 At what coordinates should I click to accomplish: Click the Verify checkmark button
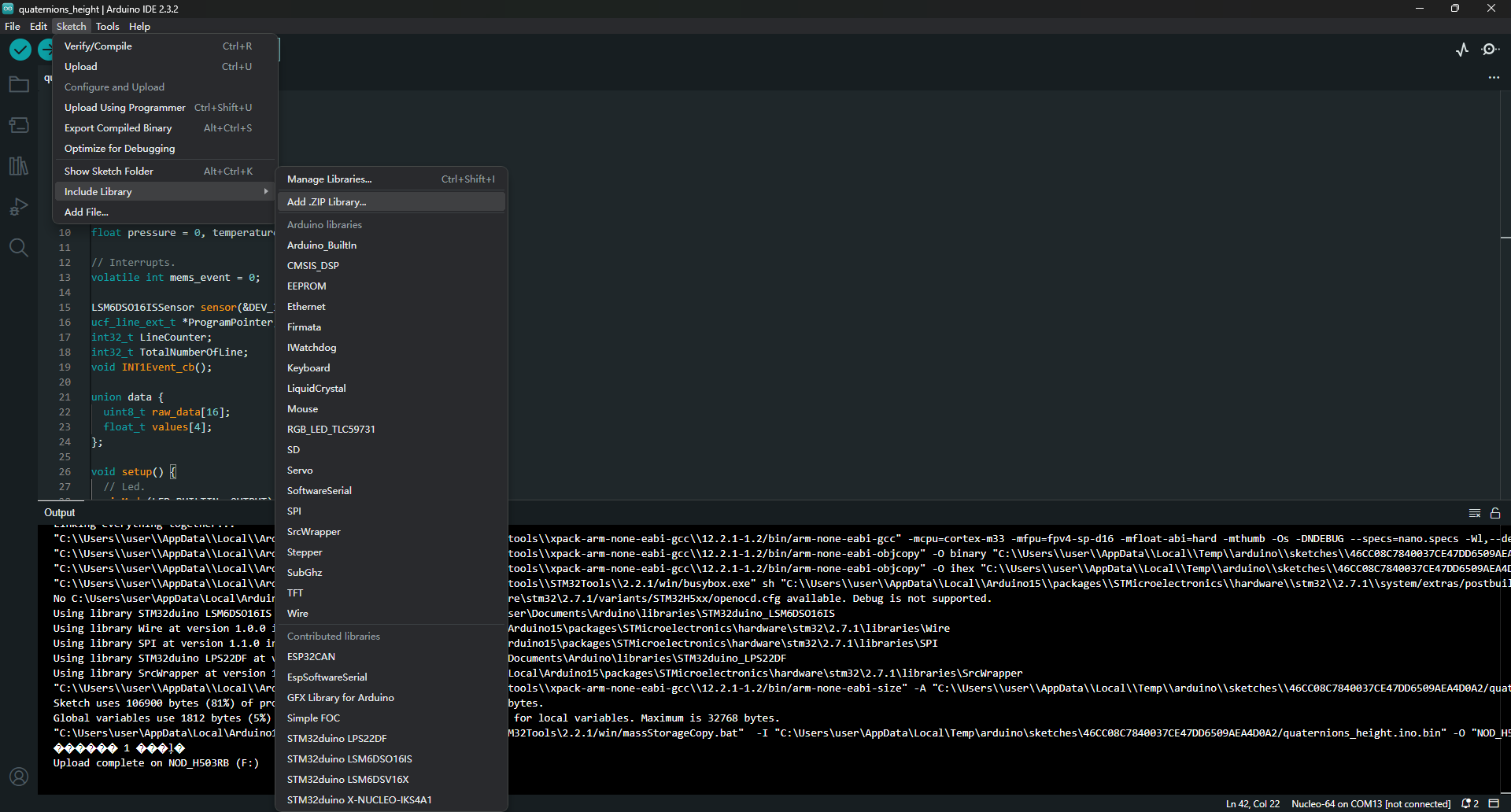[x=20, y=50]
